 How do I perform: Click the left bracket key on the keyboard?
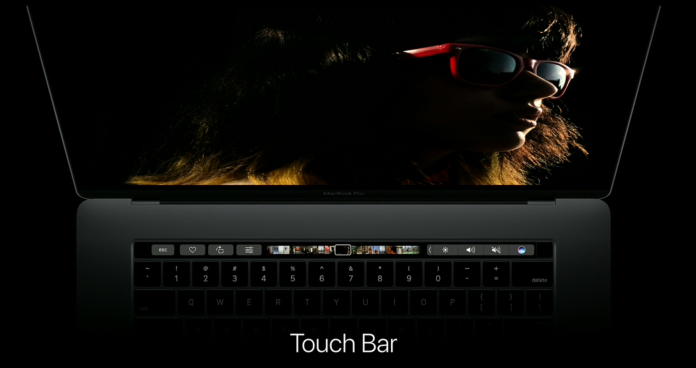pyautogui.click(x=482, y=303)
